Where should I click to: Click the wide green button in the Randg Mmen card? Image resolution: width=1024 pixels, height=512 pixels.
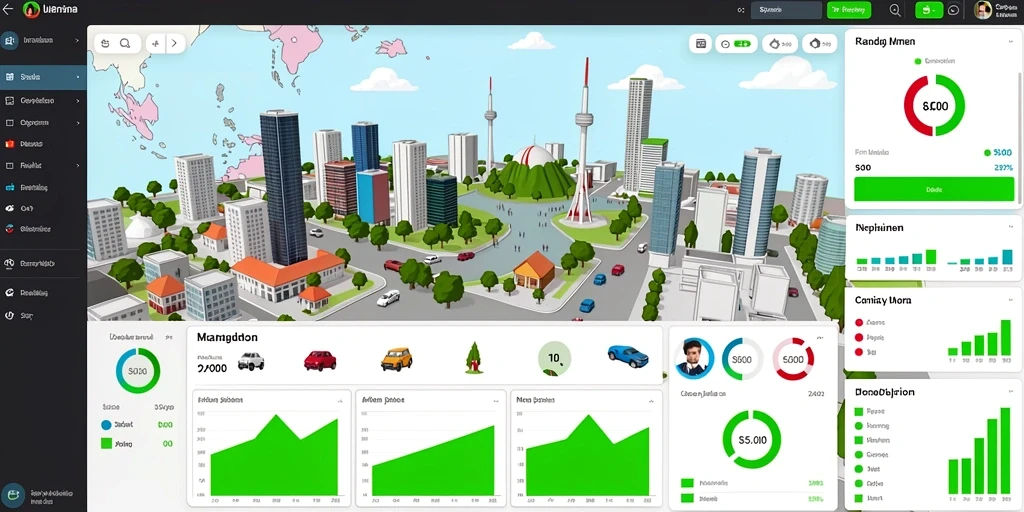click(x=934, y=189)
